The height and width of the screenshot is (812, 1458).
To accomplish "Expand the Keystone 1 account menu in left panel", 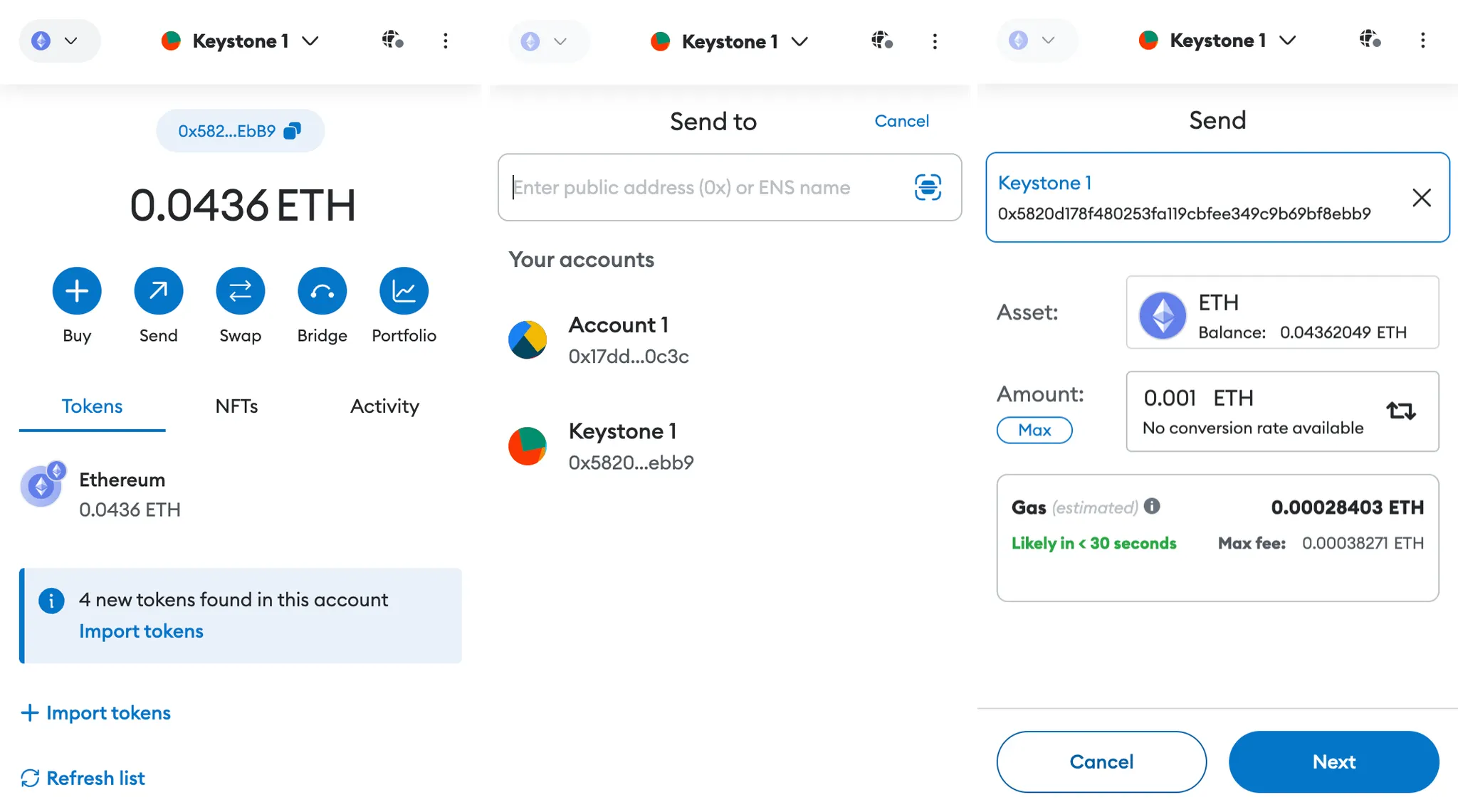I will (240, 41).
